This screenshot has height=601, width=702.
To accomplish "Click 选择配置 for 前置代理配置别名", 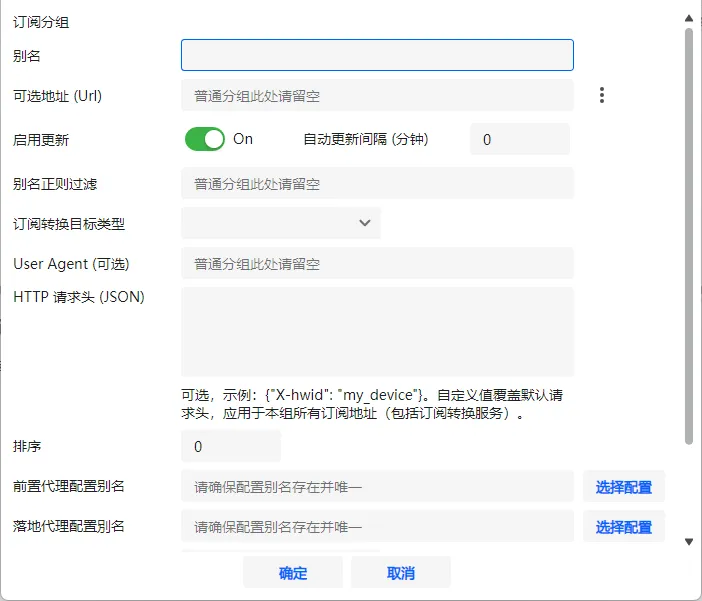I will click(624, 487).
